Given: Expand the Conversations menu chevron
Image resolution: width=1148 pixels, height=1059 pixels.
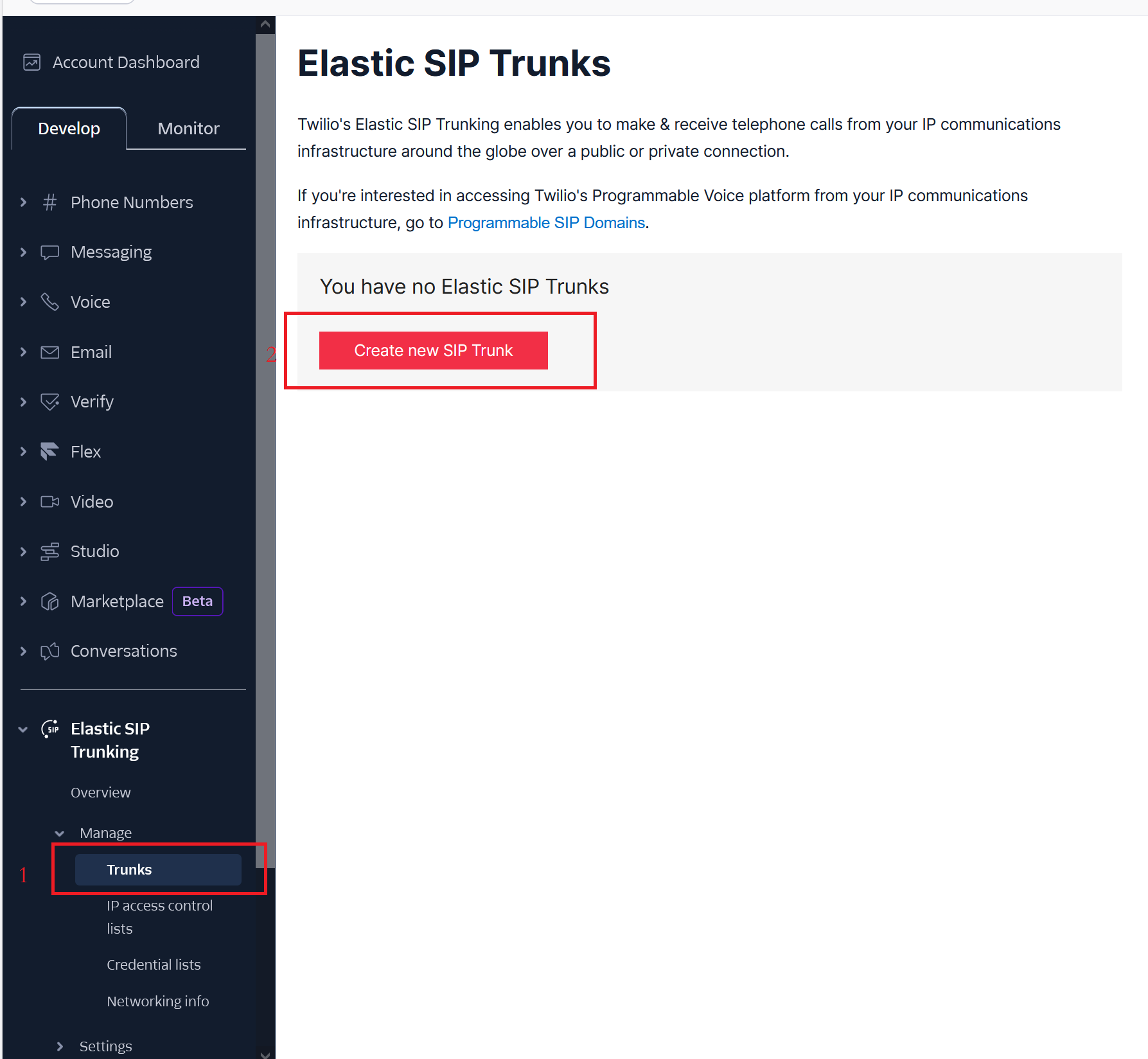Looking at the screenshot, I should click(24, 651).
